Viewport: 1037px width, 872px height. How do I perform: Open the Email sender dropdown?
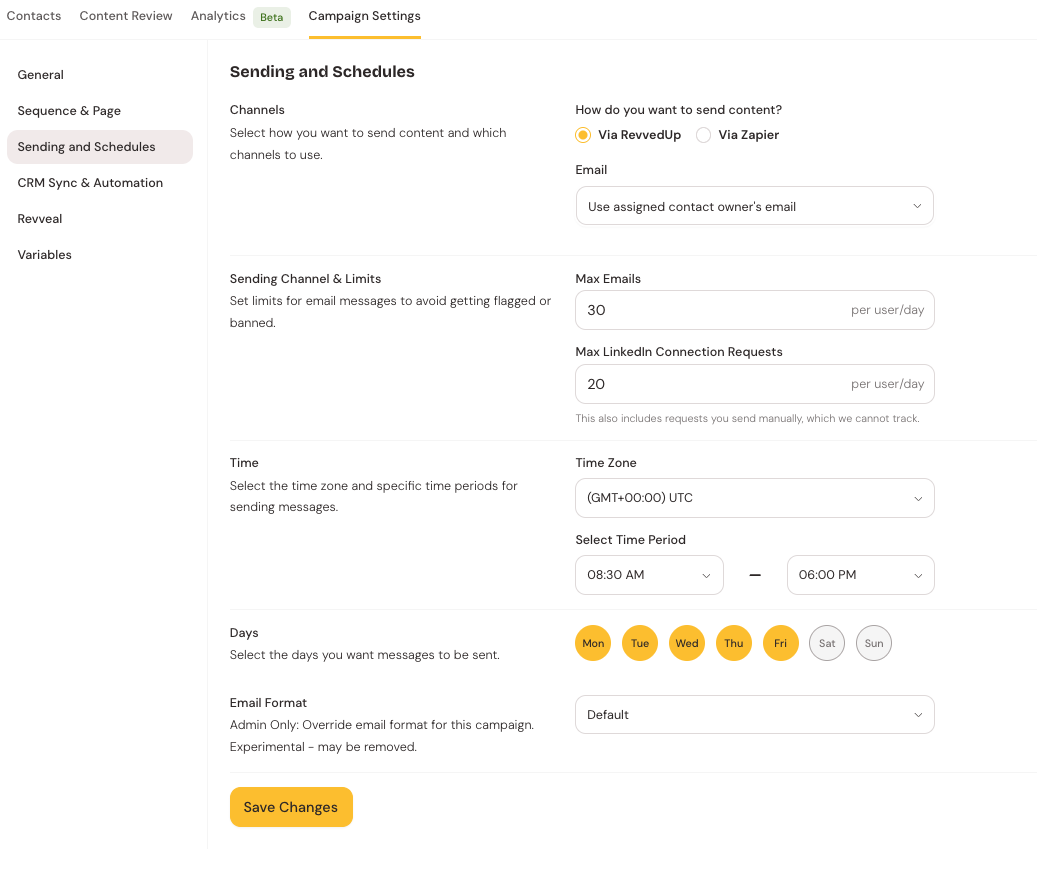coord(754,206)
